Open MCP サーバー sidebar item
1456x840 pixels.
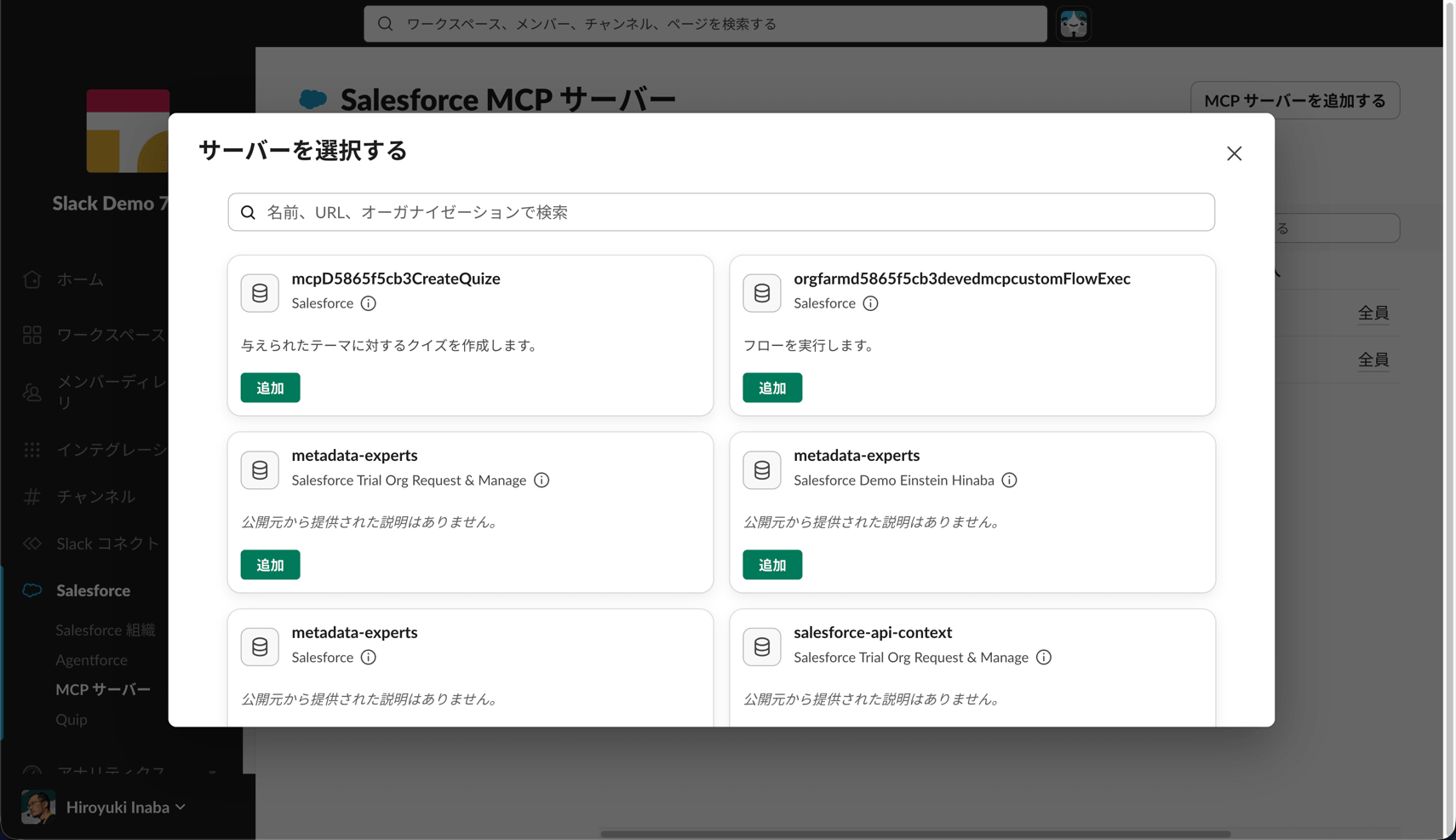click(x=103, y=689)
